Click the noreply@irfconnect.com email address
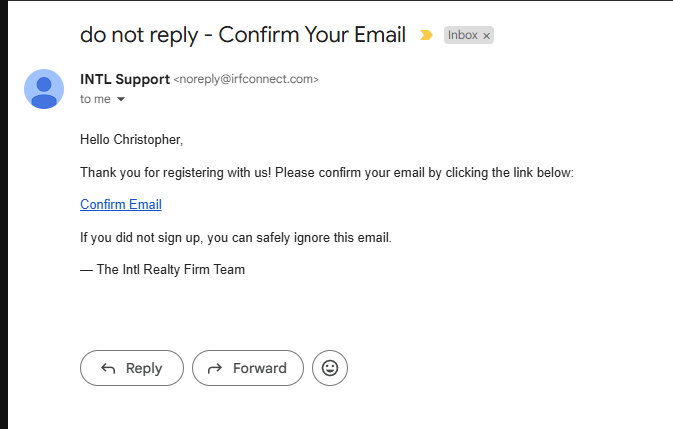The width and height of the screenshot is (673, 429). (246, 80)
